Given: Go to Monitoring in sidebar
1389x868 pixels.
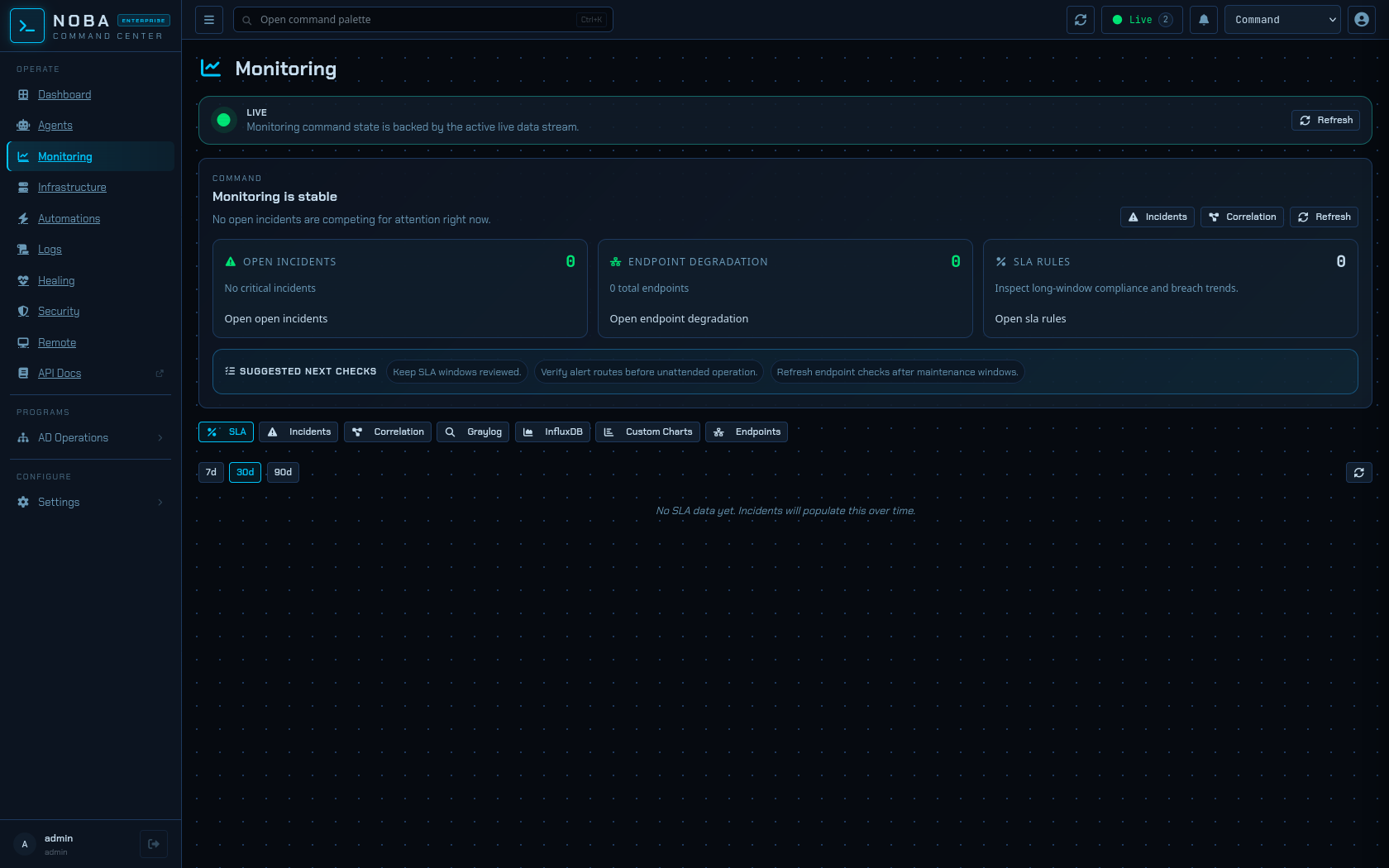Looking at the screenshot, I should tap(91, 157).
